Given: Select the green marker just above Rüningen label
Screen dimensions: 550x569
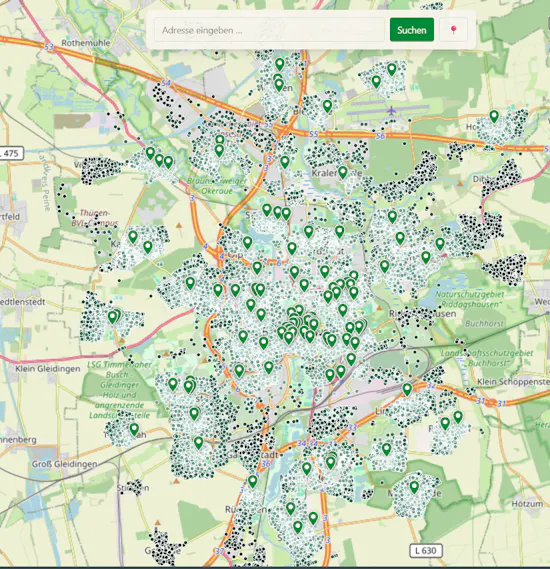Looking at the screenshot, I should 253,482.
